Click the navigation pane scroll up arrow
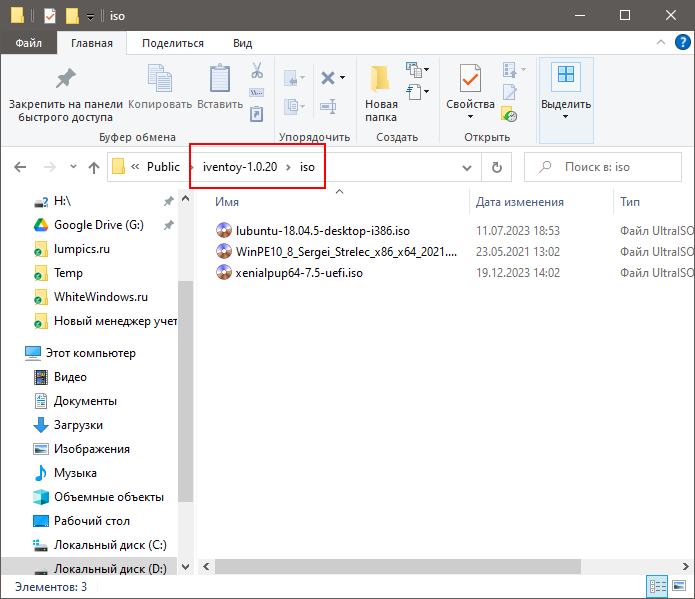This screenshot has width=695, height=599. coord(186,198)
